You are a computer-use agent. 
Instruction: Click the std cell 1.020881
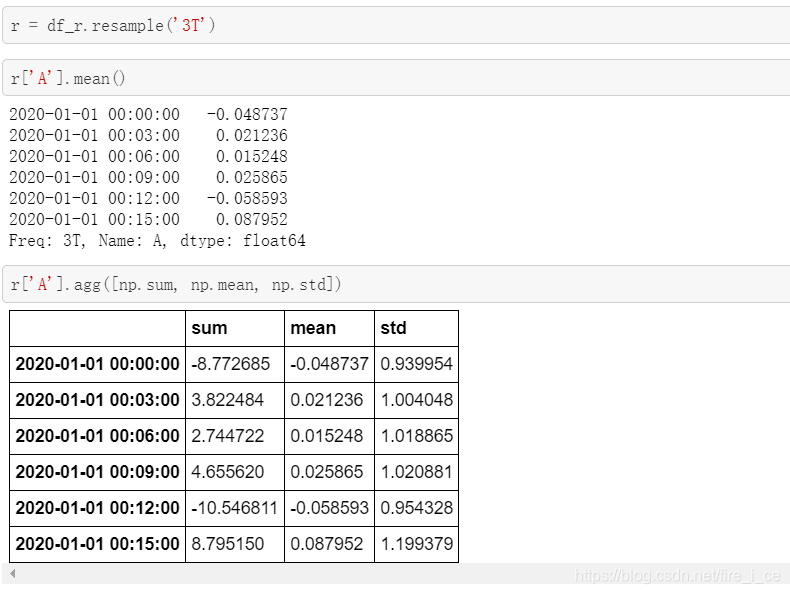417,472
